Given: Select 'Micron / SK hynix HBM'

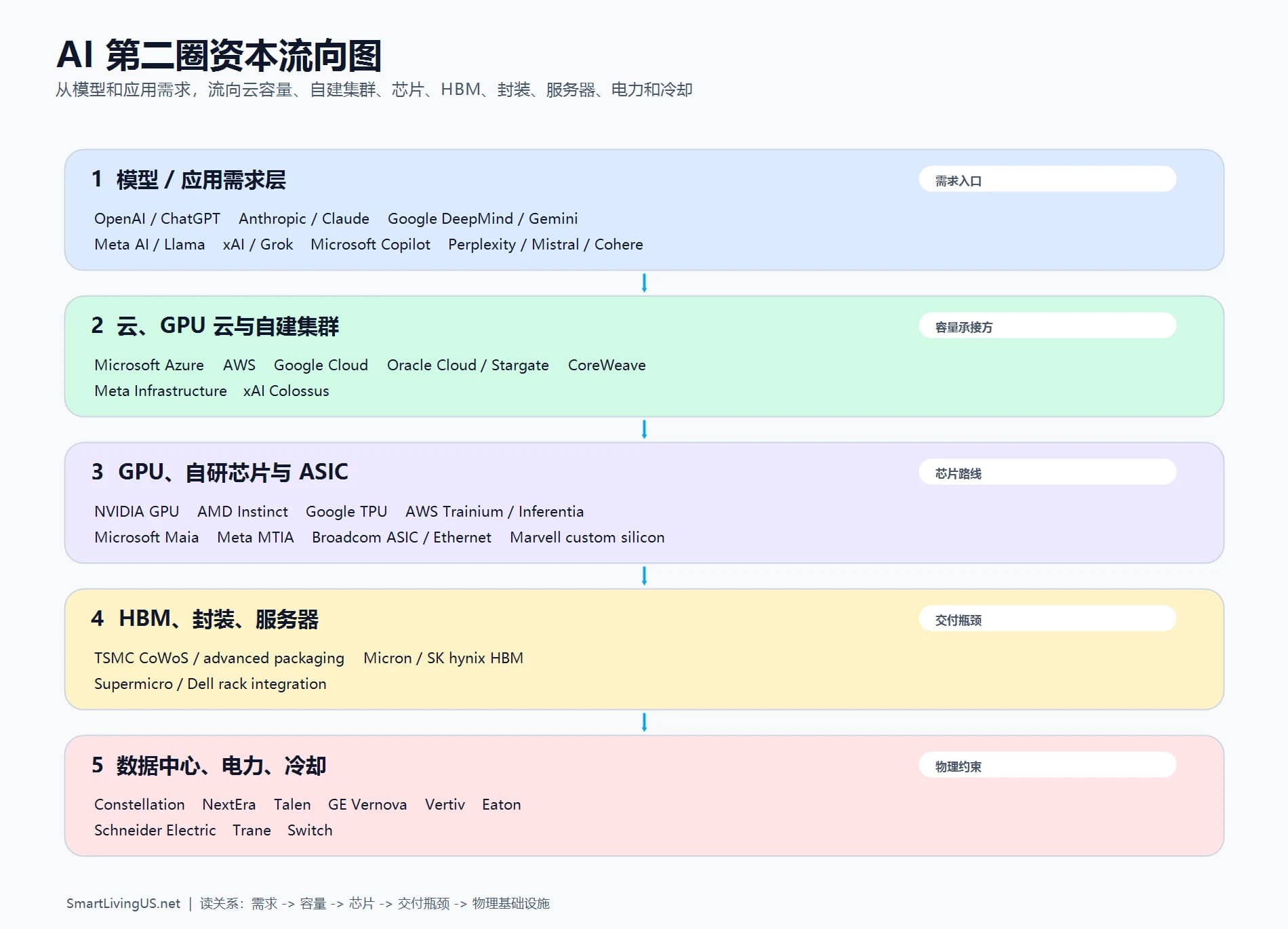Looking at the screenshot, I should point(443,658).
